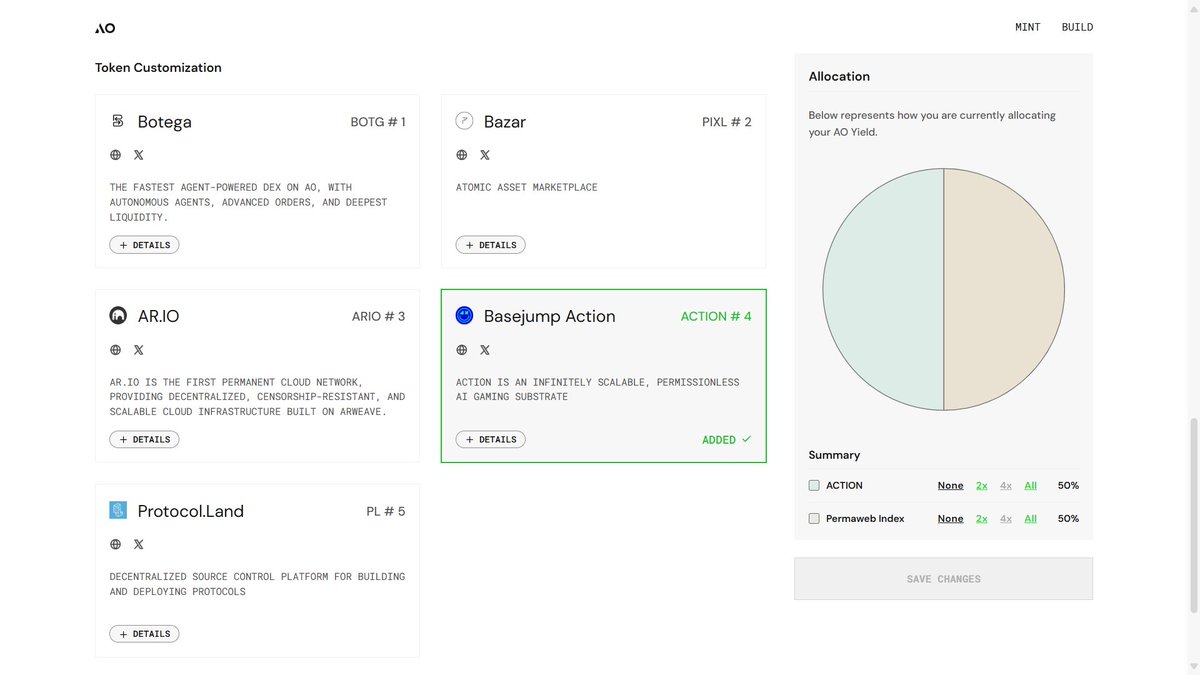Viewport: 1200px width, 675px height.
Task: Click the scrollbar down arrow
Action: point(1193,667)
